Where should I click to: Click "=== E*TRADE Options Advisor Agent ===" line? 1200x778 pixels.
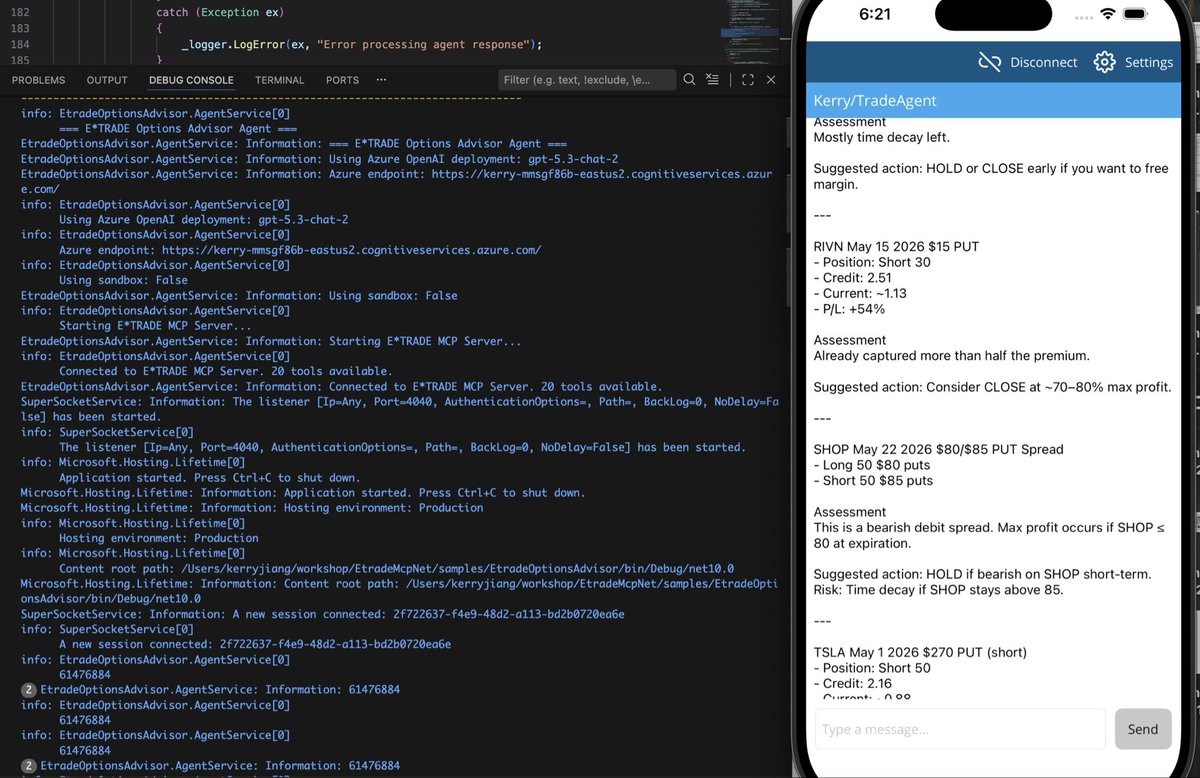click(x=178, y=129)
